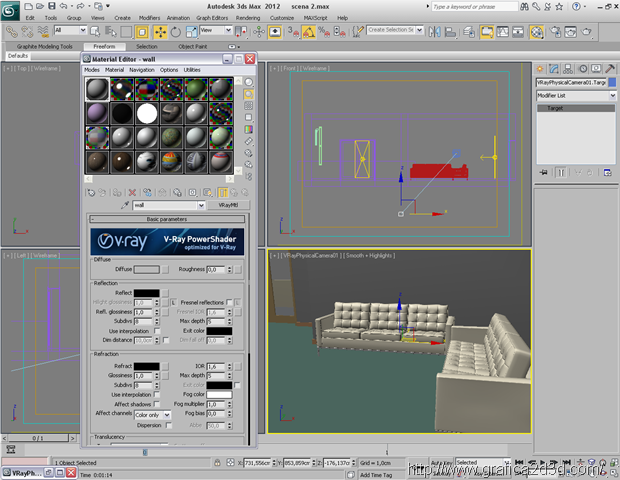Select the Select and Move tool

click(160, 31)
